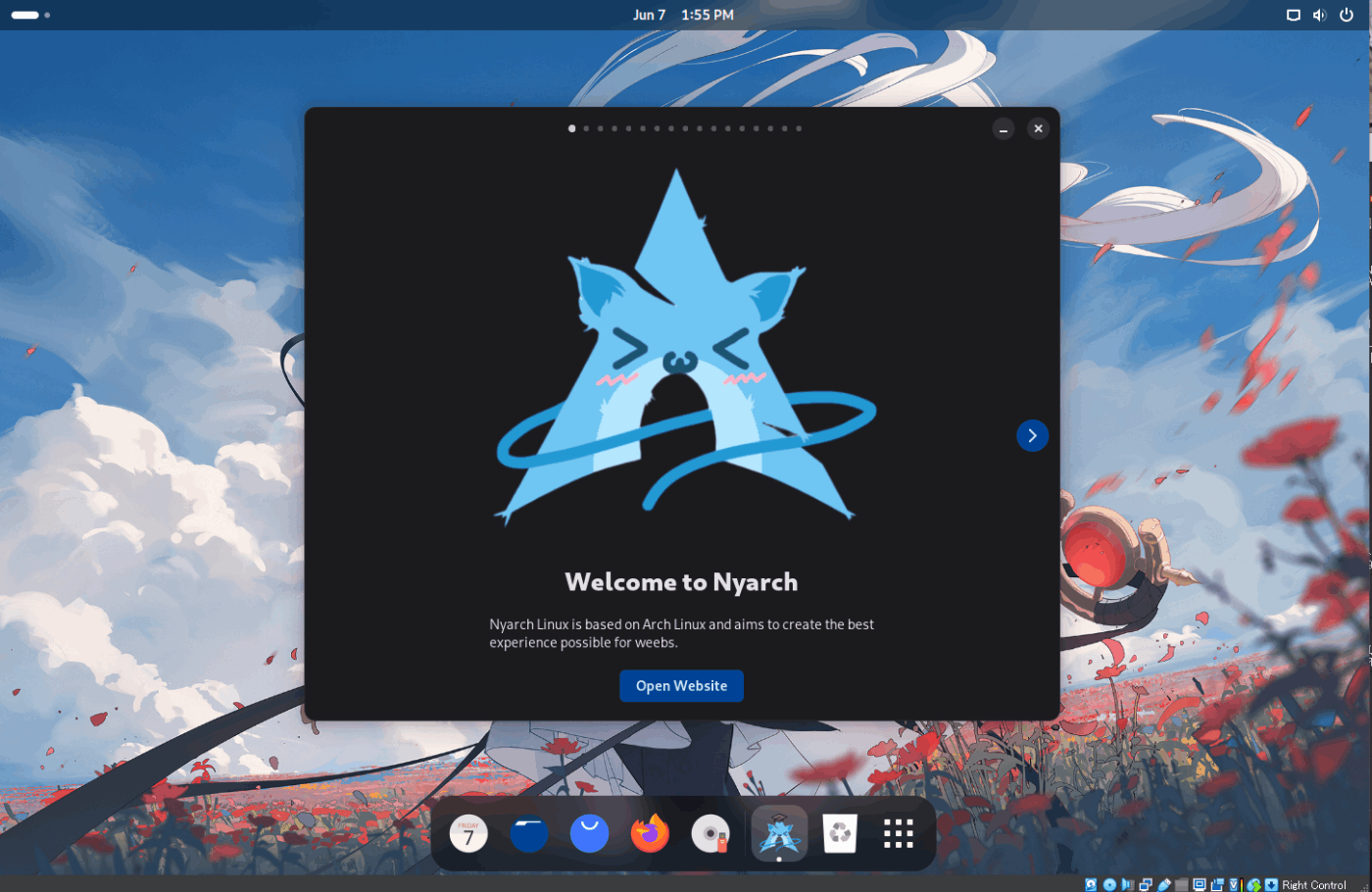Click VirtualBox shared folders status icon
1372x892 pixels.
pos(1182,884)
